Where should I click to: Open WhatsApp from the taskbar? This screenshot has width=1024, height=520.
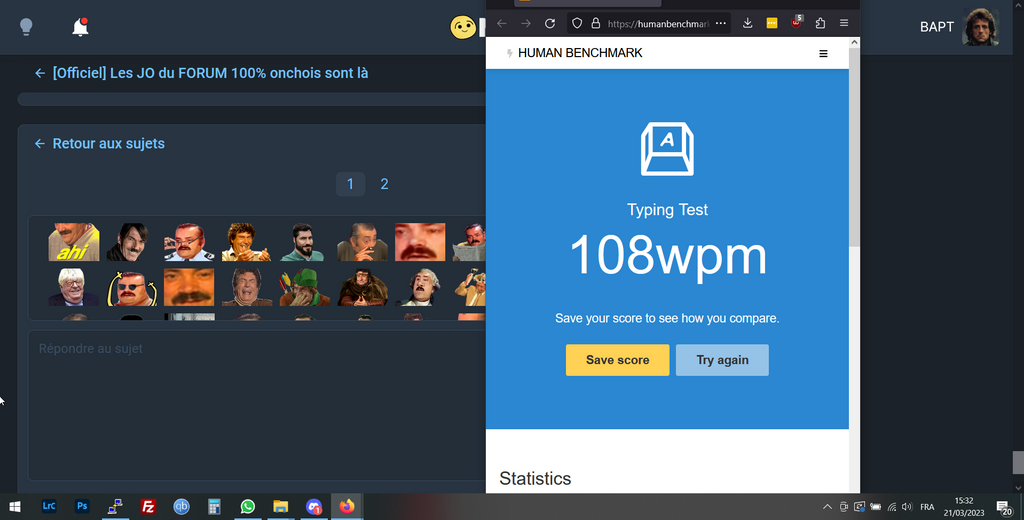coord(247,507)
